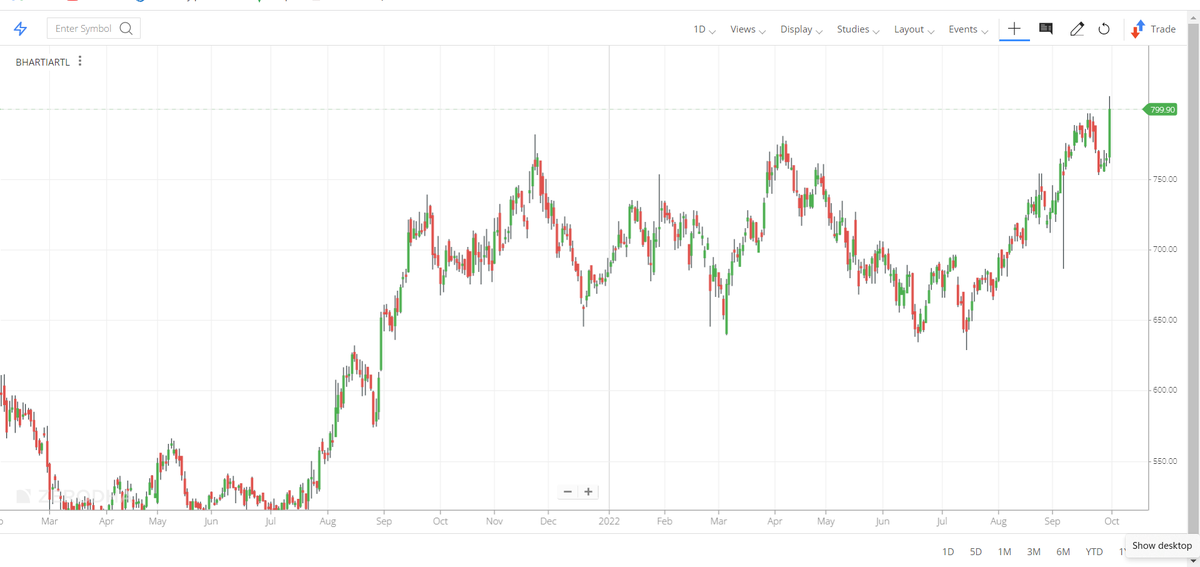Click the 550.00 price axis label

1163,461
